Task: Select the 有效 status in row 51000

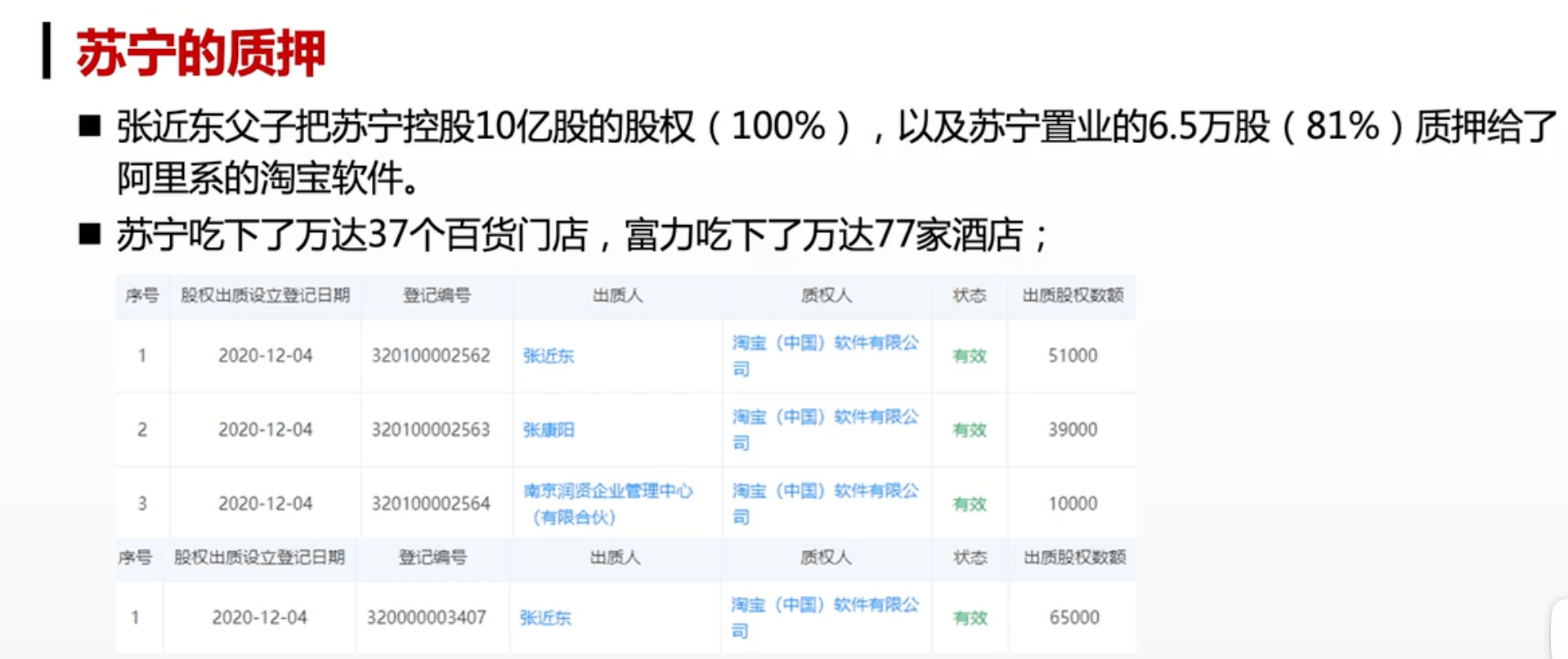Action: [970, 356]
